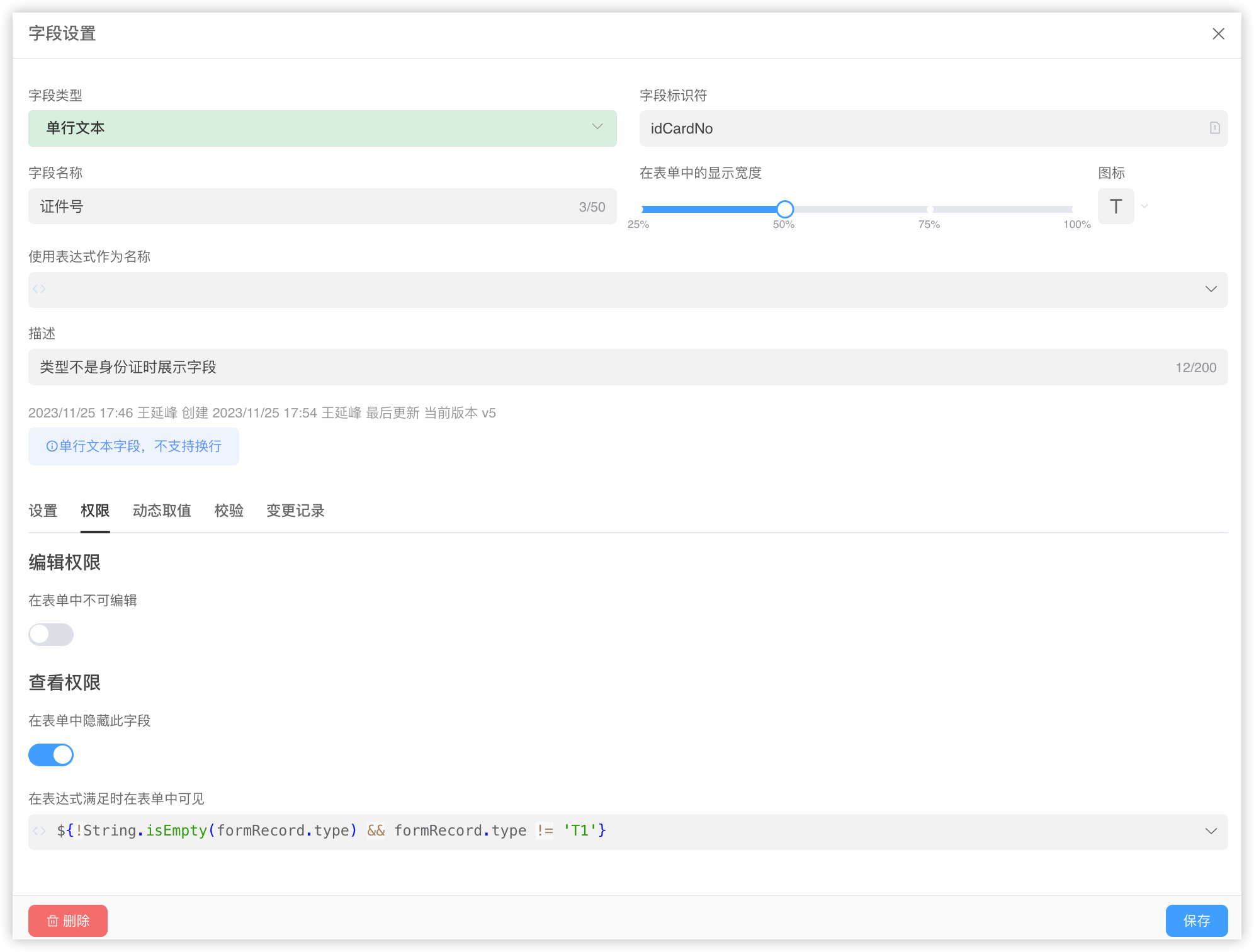Image resolution: width=1254 pixels, height=952 pixels.
Task: Toggle 在表单中不可编辑 switch on
Action: pyautogui.click(x=51, y=634)
